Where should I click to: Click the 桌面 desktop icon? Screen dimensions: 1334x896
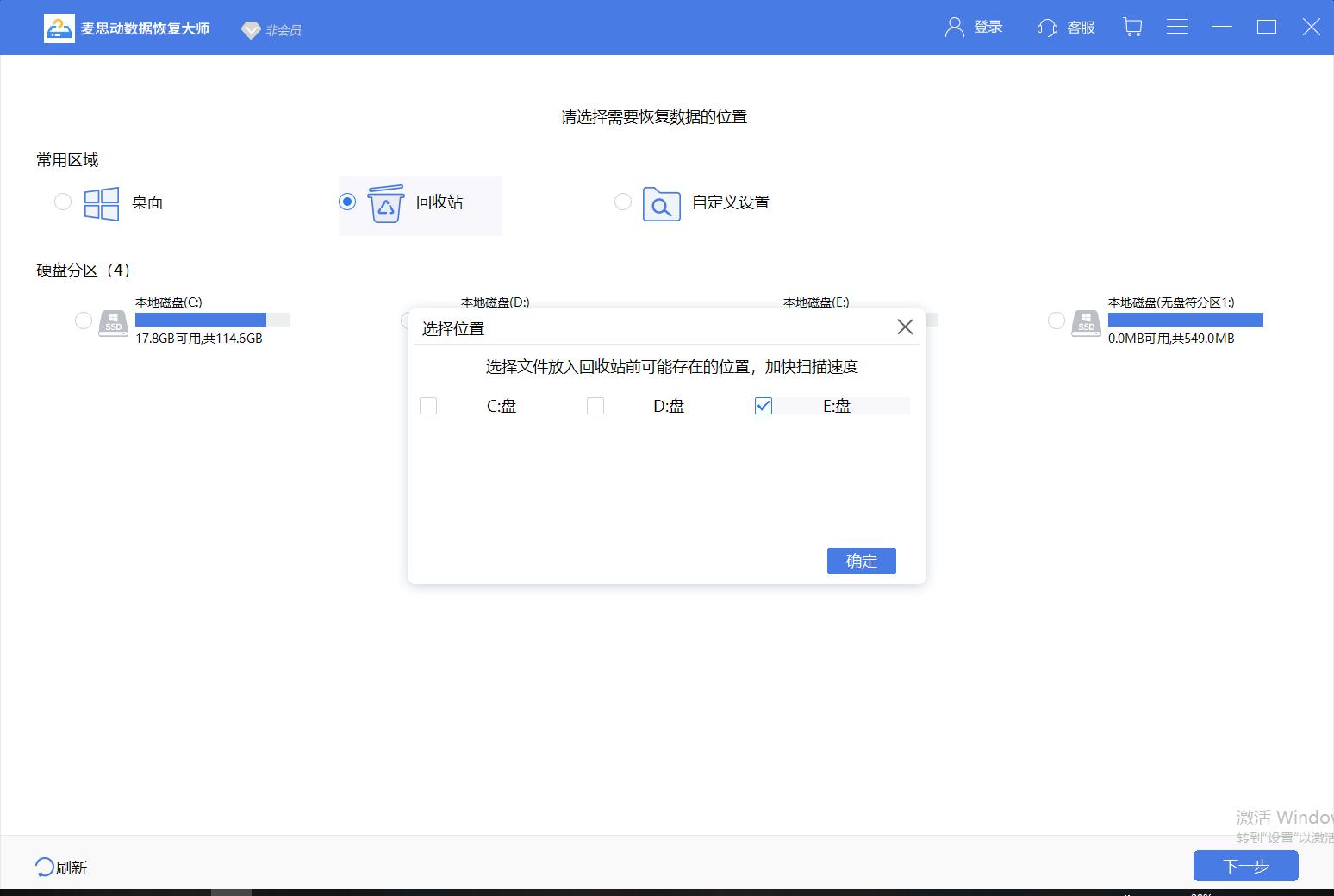(x=101, y=202)
